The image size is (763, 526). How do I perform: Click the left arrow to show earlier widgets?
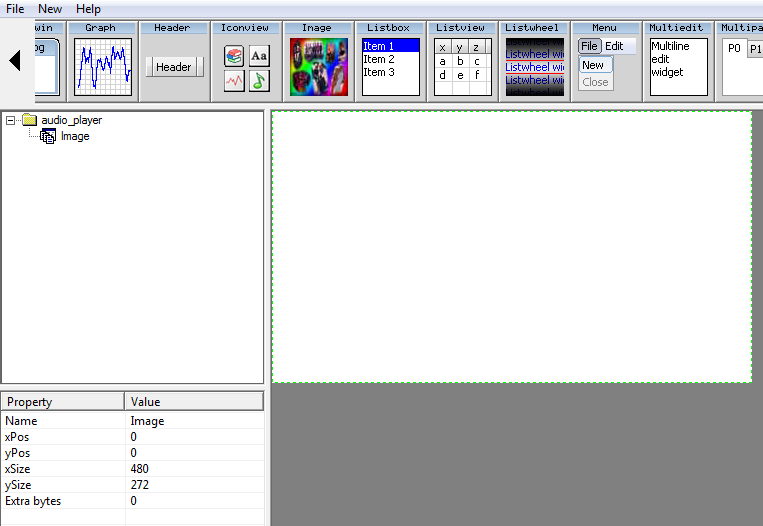tap(15, 61)
